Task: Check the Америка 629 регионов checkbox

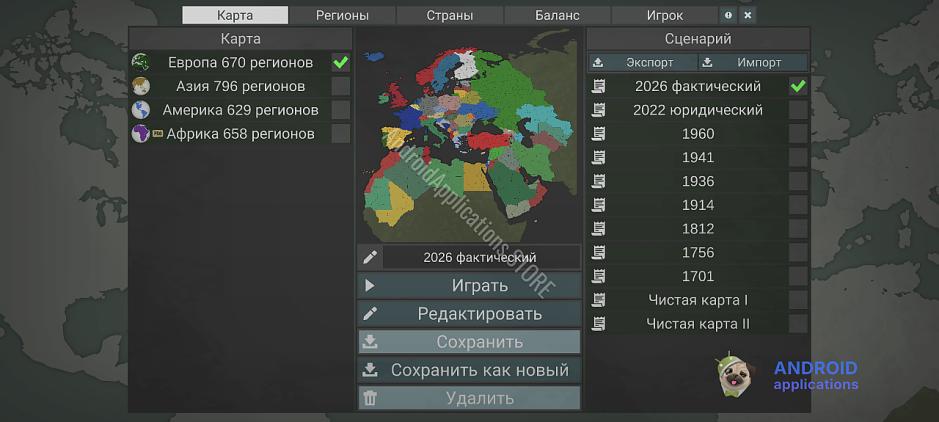Action: point(341,110)
